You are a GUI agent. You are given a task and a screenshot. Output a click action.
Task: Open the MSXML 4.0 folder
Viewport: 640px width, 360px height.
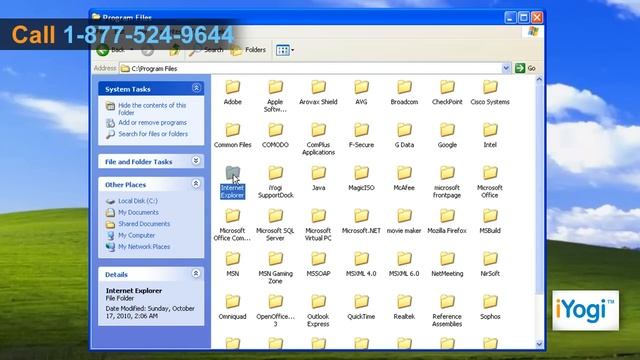click(x=361, y=264)
